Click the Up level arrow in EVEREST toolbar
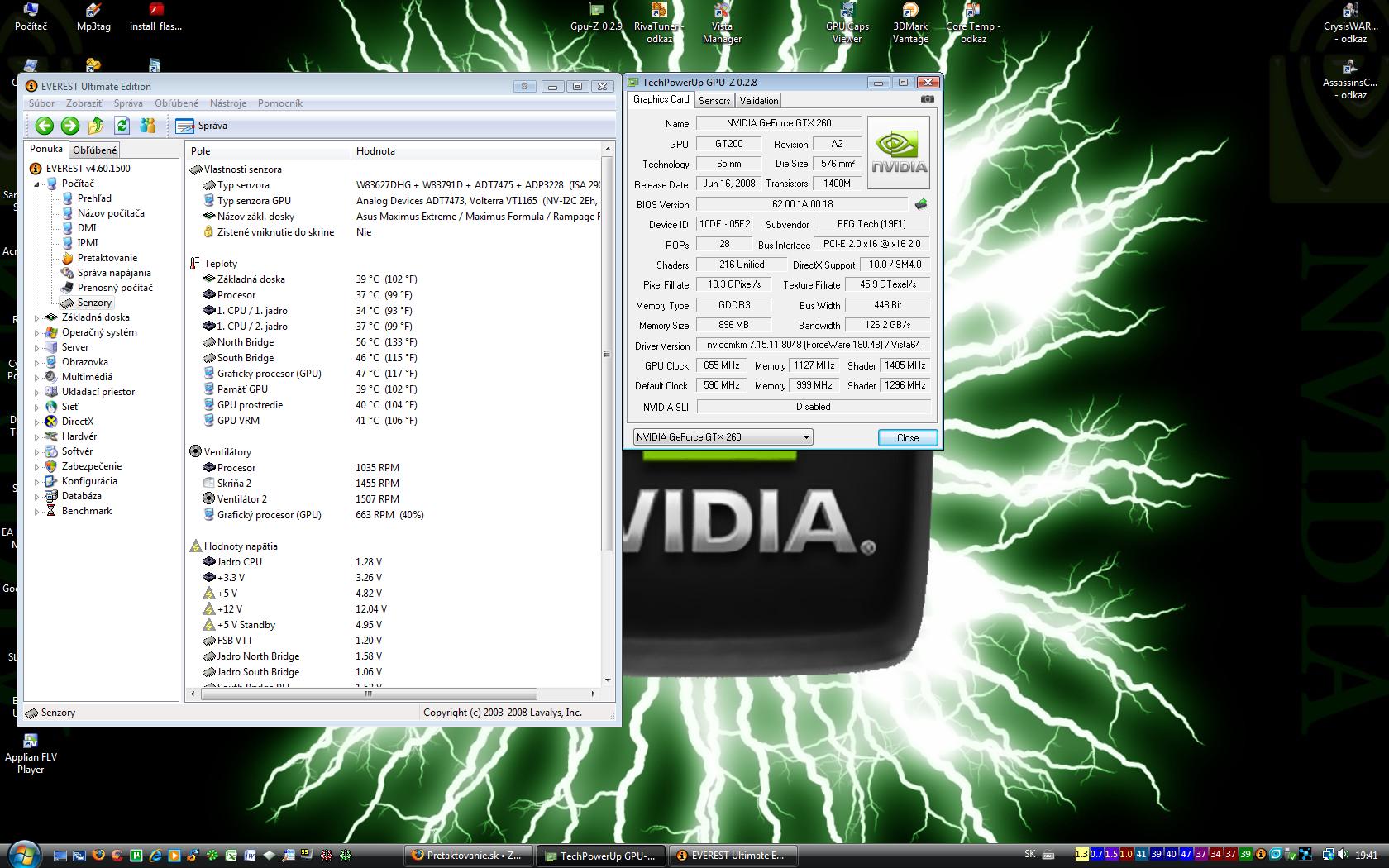 coord(96,126)
